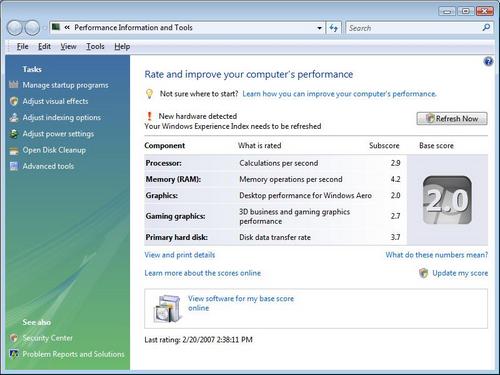Click the 2.9 processor subscore value
Screen dimensions: 500x375
tap(395, 163)
